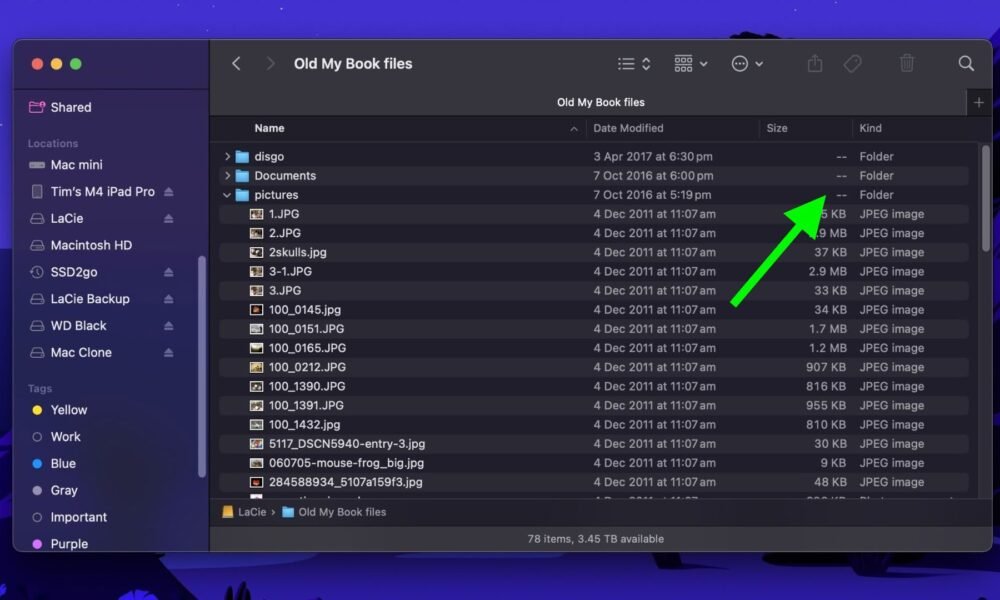Image resolution: width=1000 pixels, height=600 pixels.
Task: Eject the LaCie Backup drive
Action: click(x=168, y=299)
